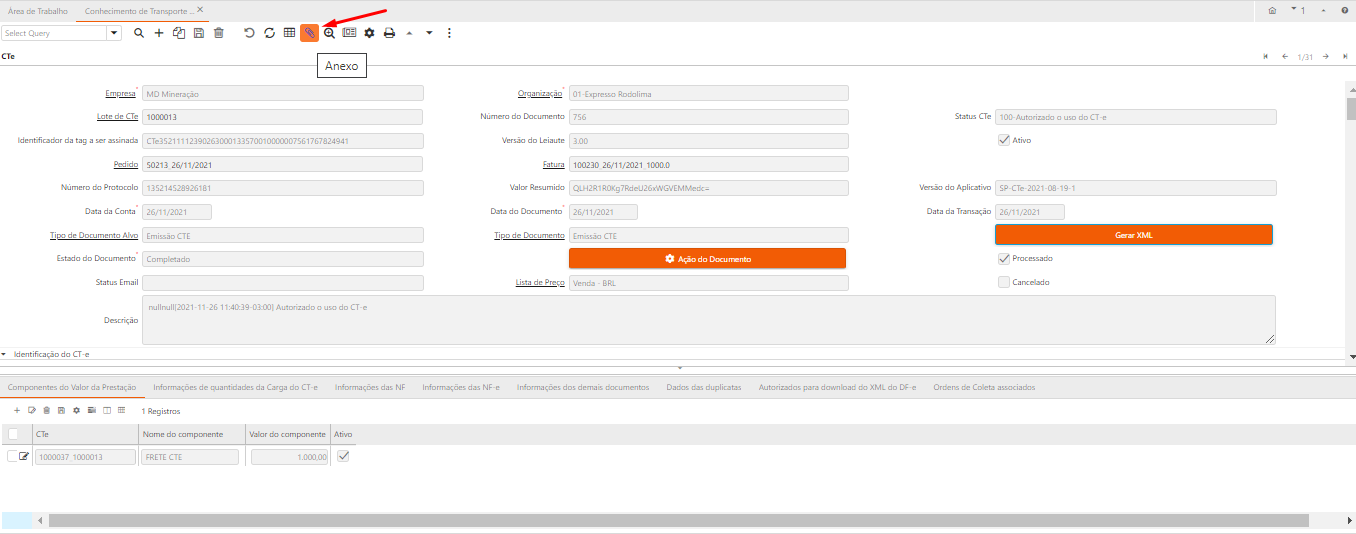Click the magnifier search icon in toolbar
1356x534 pixels.
(x=139, y=33)
